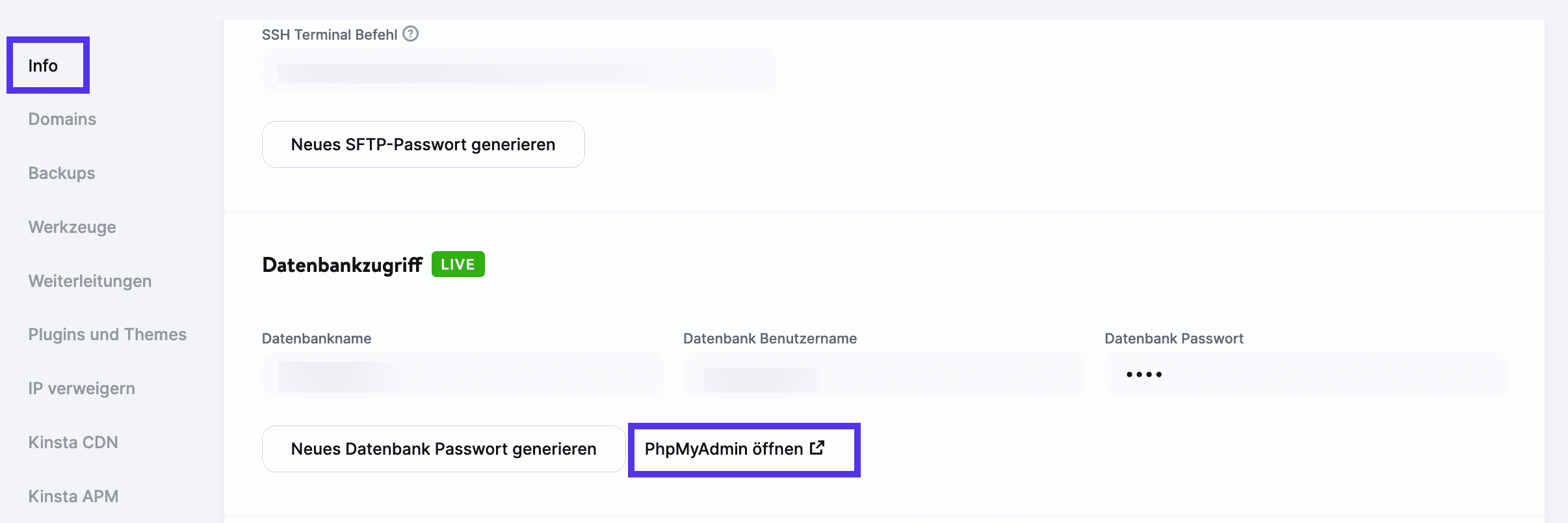
Task: Open the Domains section
Action: (x=62, y=119)
